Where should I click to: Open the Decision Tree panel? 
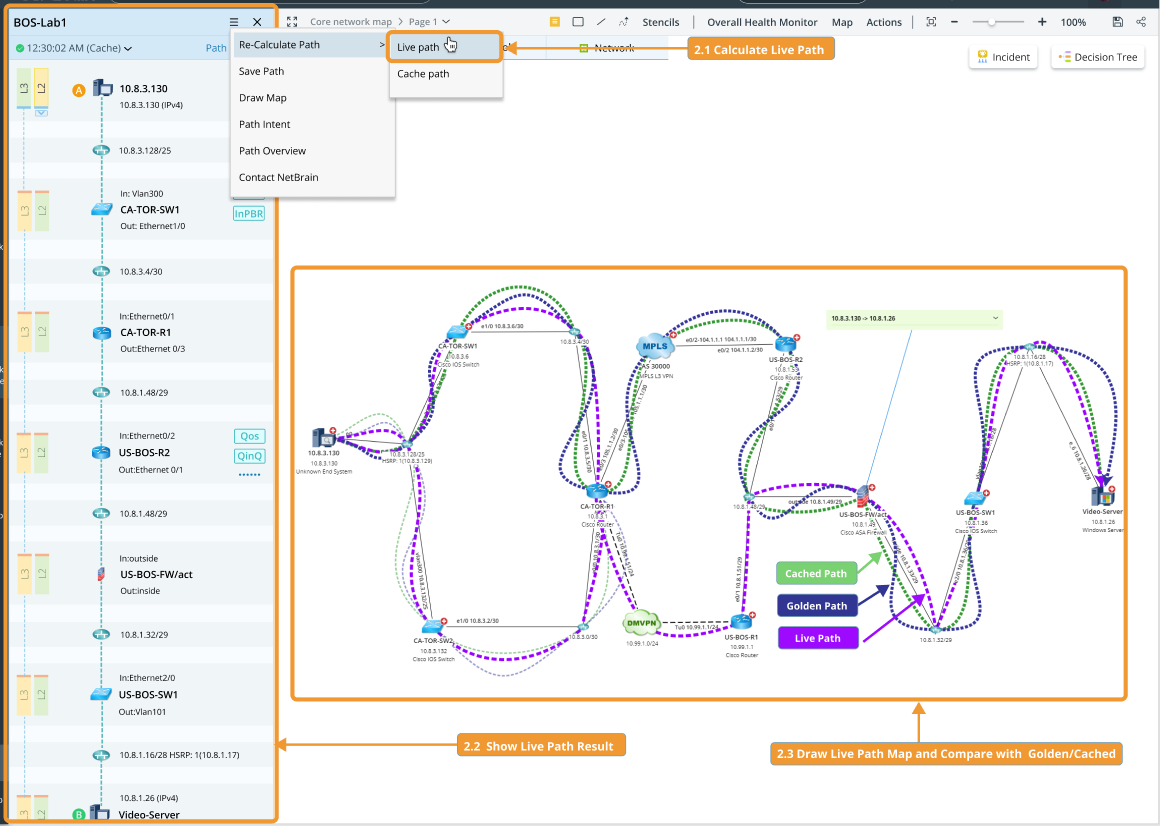(1097, 57)
